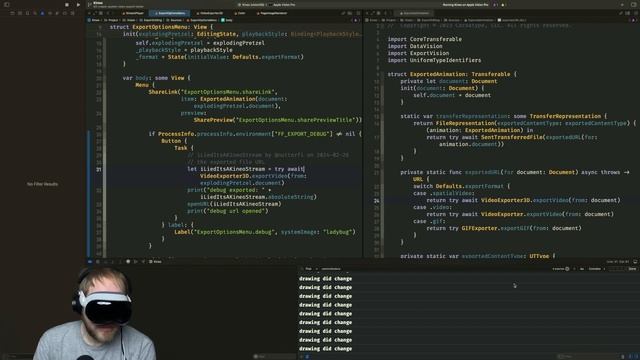
Task: Click the plus library button in the toolbar
Action: point(622,4)
